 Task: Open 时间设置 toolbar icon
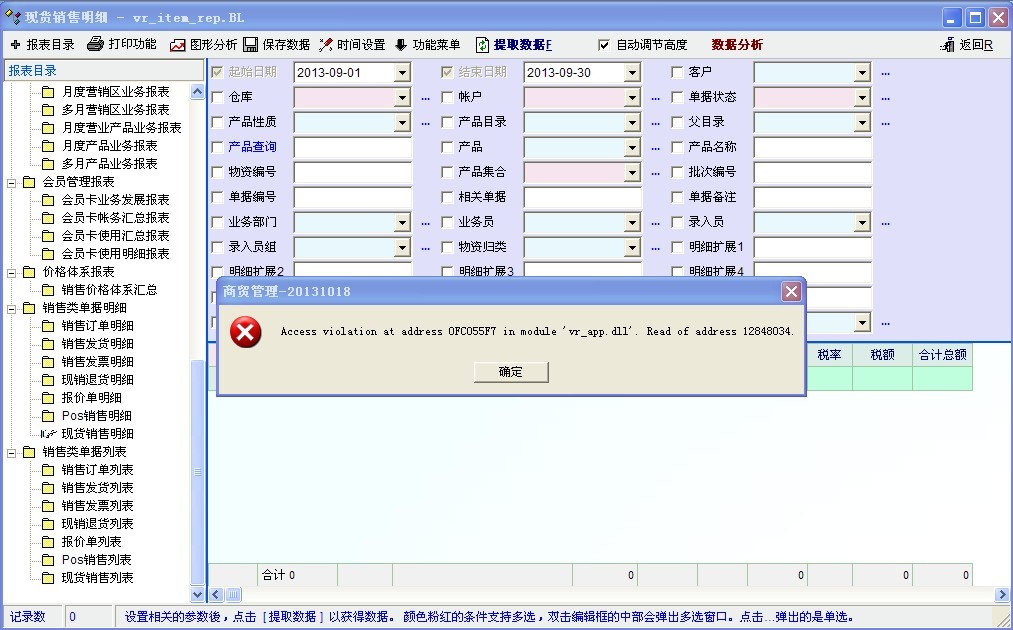pos(326,45)
